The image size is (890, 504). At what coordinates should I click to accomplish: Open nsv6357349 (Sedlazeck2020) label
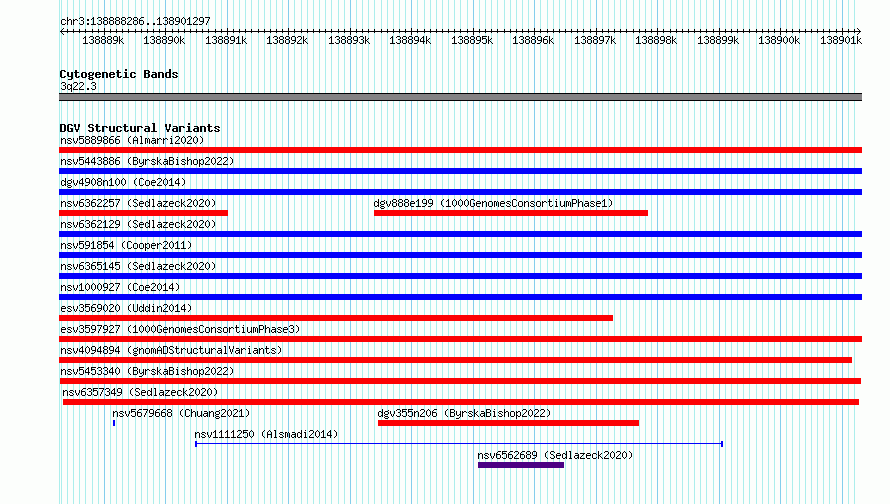point(140,392)
